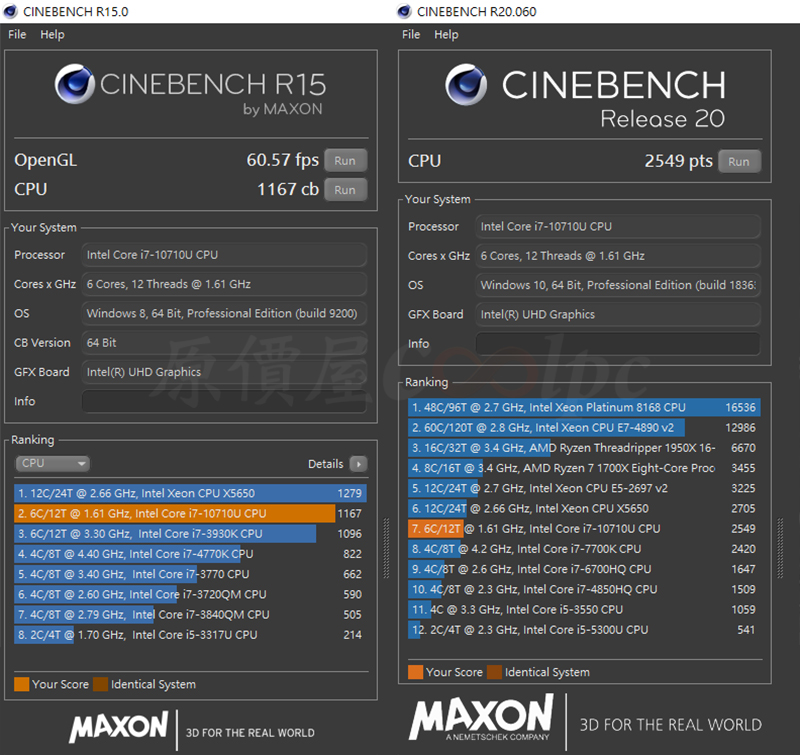Click the Processor field in R15 window
Image resolution: width=800 pixels, height=755 pixels.
[x=224, y=255]
